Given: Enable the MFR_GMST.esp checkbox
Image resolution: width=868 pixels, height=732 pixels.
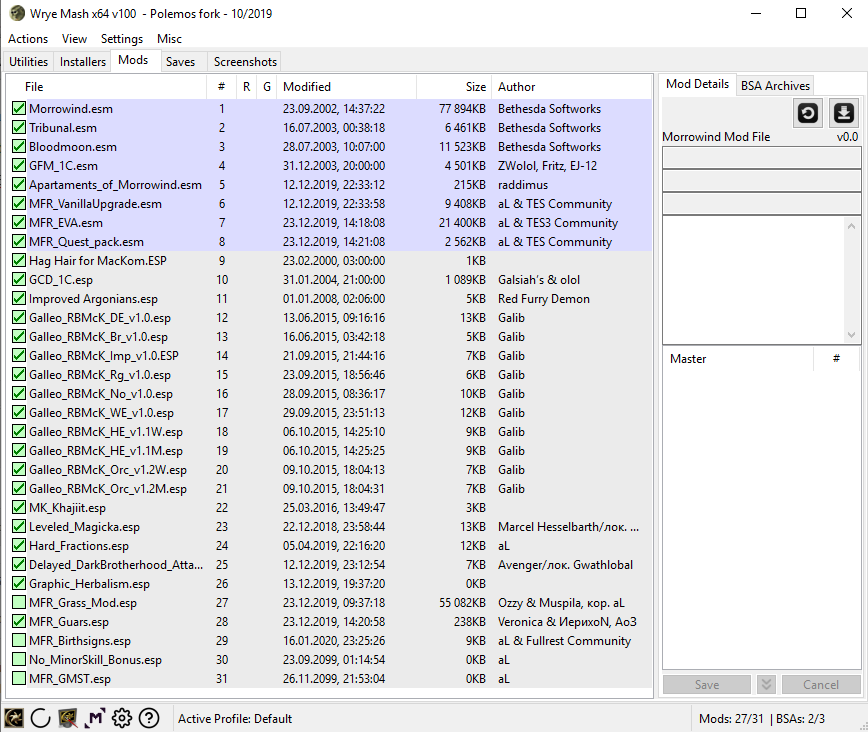Looking at the screenshot, I should tap(19, 678).
